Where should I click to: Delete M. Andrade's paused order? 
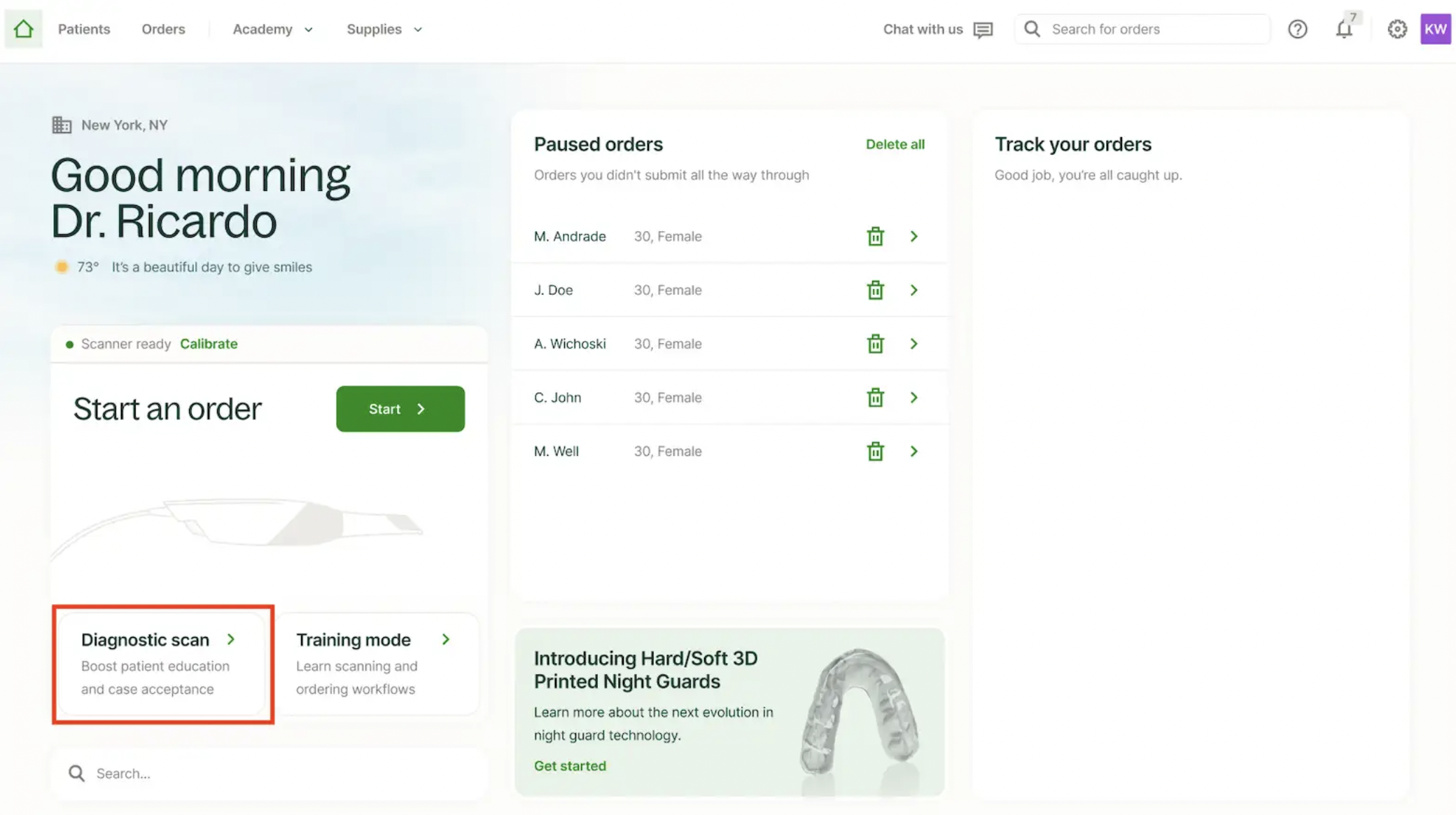click(875, 237)
